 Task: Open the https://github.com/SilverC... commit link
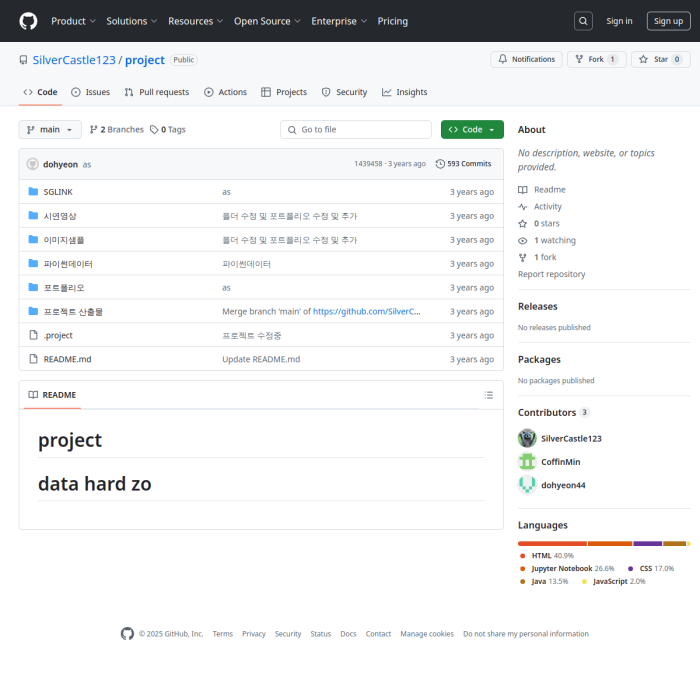point(367,311)
